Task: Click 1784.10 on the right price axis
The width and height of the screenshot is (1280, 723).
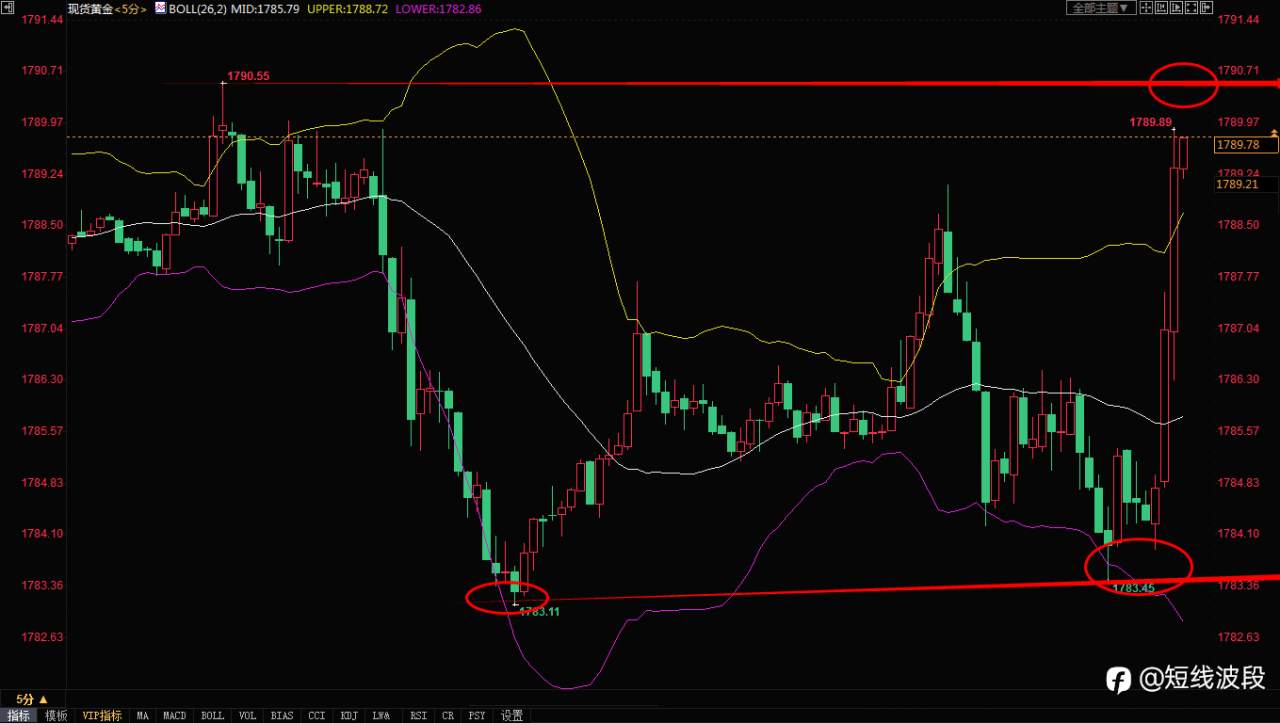Action: pyautogui.click(x=1238, y=534)
